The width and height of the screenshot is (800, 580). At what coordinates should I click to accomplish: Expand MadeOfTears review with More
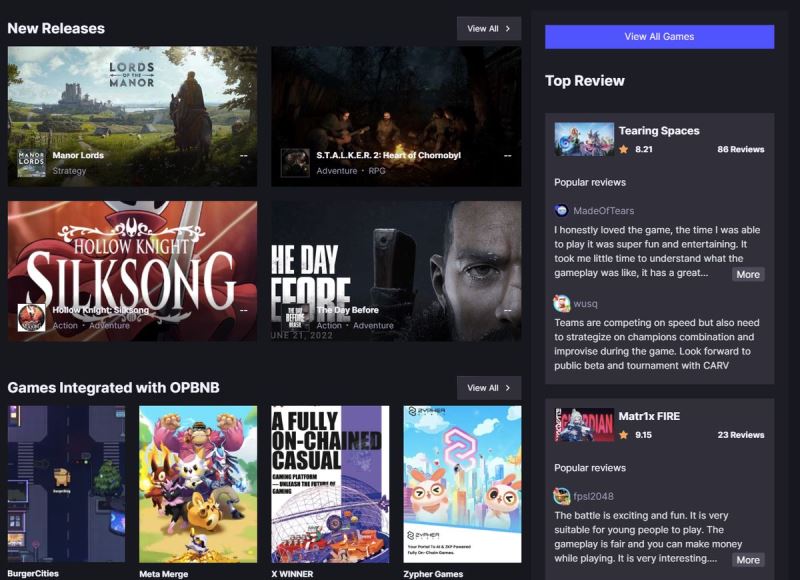(747, 274)
